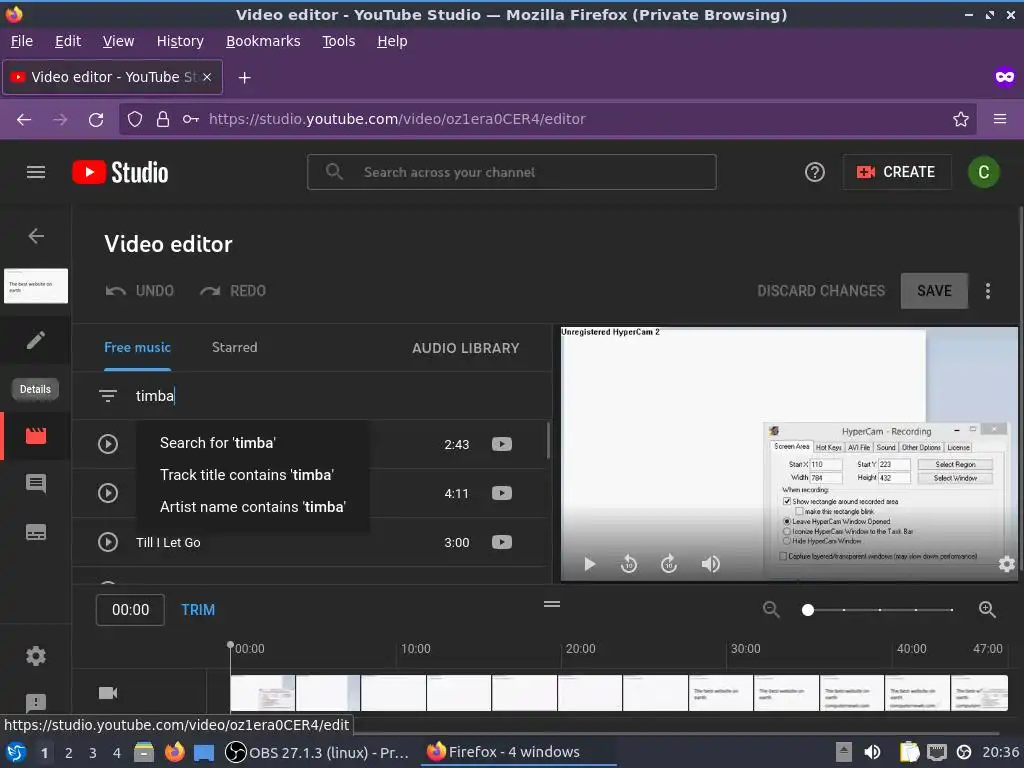
Task: Play the video preview
Action: [x=589, y=564]
